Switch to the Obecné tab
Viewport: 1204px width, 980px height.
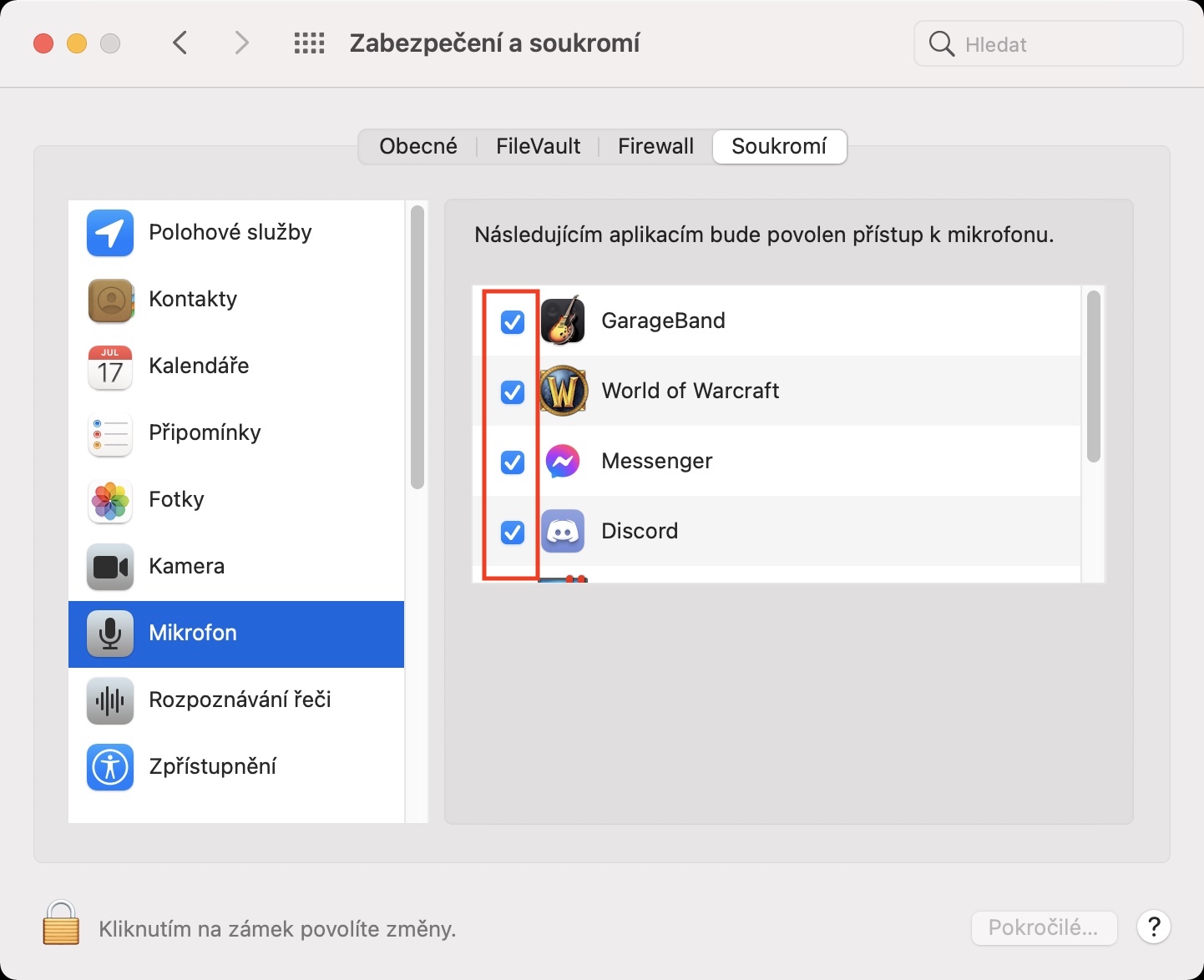click(418, 147)
